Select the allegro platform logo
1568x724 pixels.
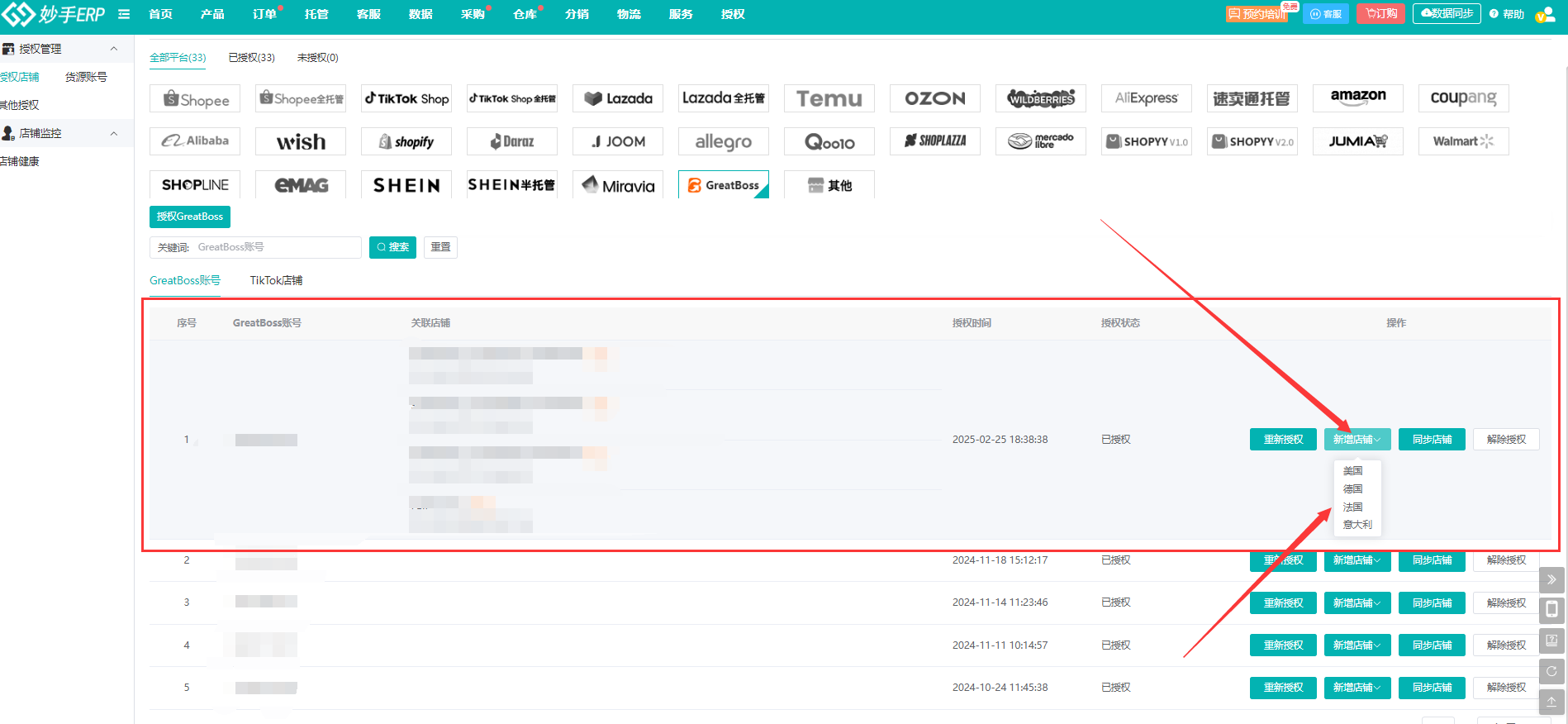pyautogui.click(x=724, y=141)
